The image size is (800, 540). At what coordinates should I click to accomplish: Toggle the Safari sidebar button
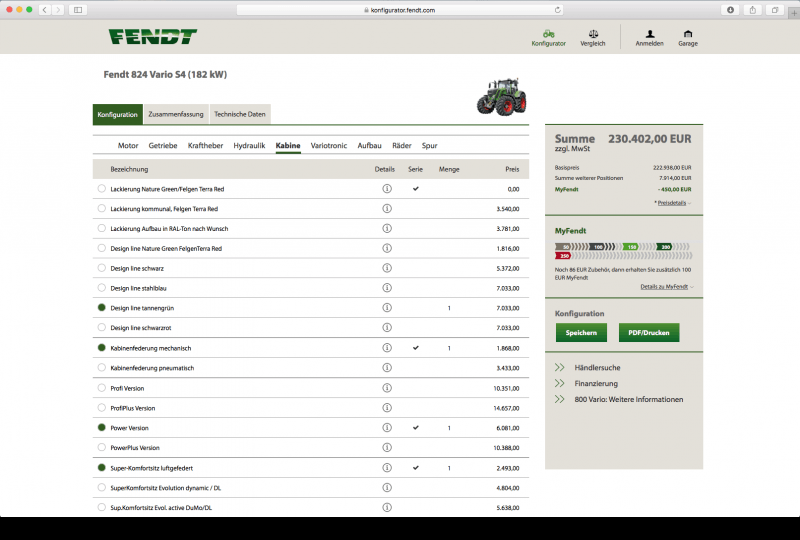click(78, 10)
